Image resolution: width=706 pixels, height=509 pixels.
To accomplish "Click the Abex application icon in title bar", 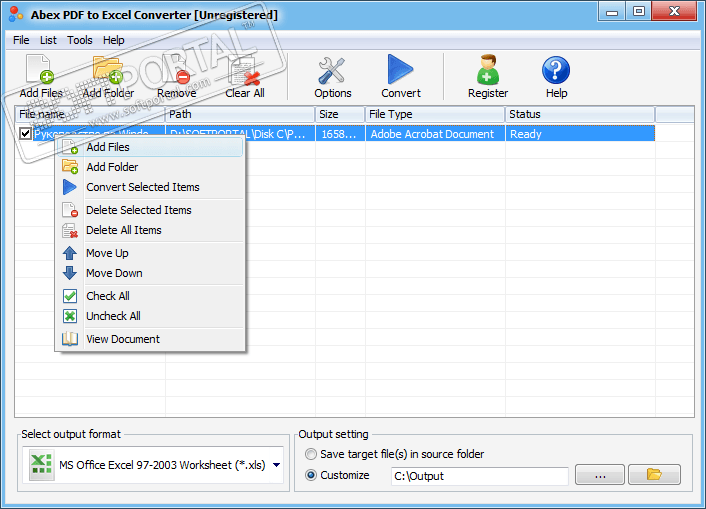I will [x=15, y=14].
